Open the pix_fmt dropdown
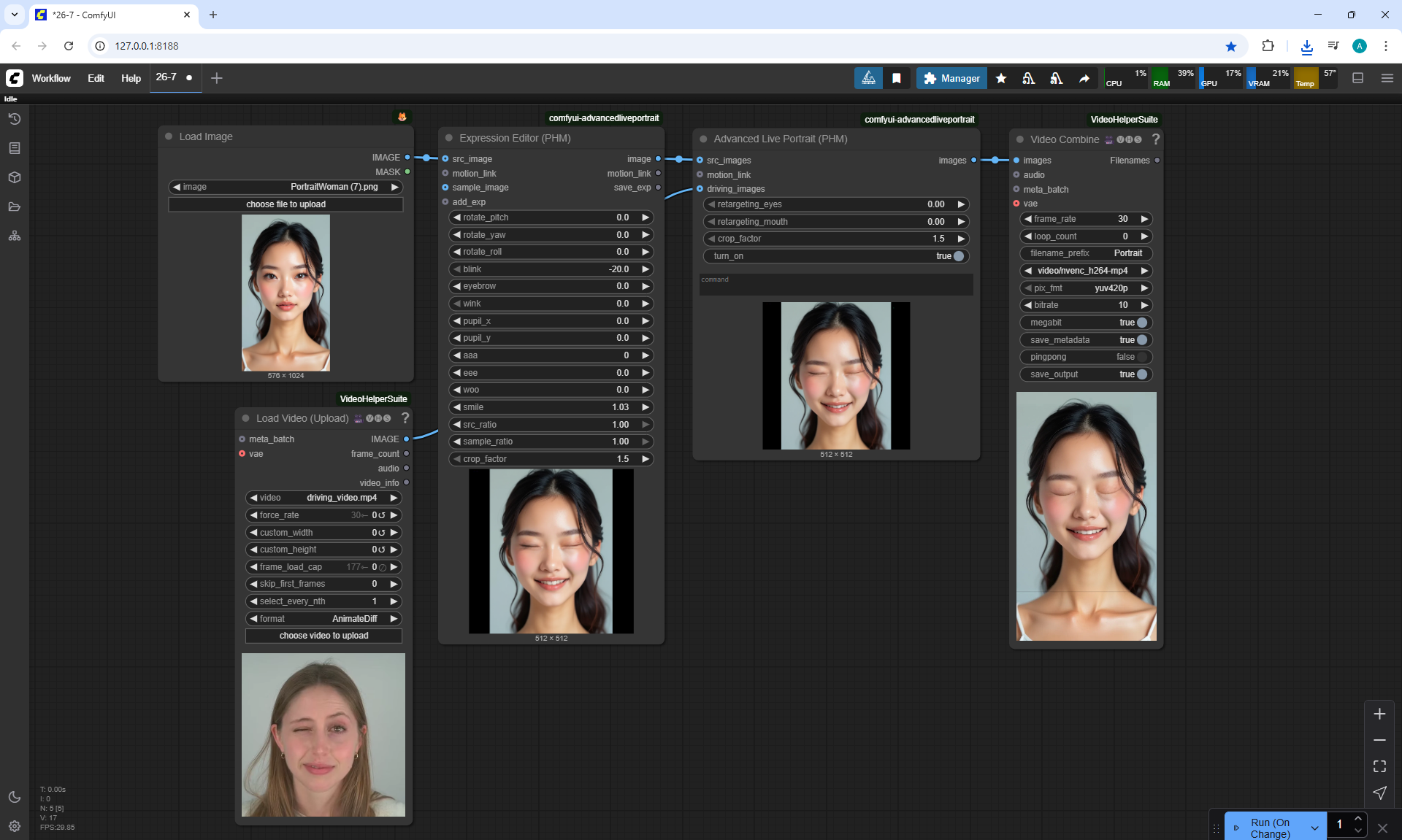This screenshot has height=840, width=1402. tap(1086, 288)
